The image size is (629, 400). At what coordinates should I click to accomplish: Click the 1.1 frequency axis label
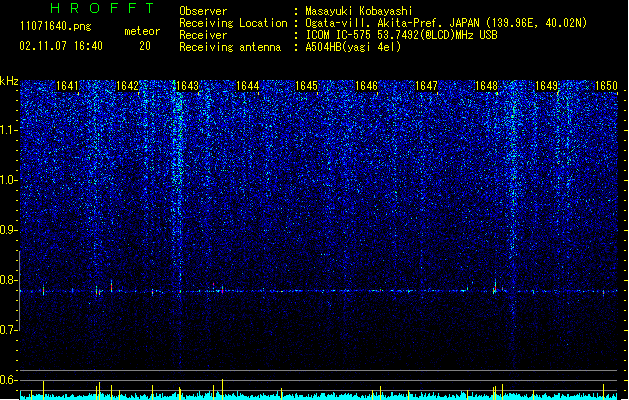(x=8, y=130)
